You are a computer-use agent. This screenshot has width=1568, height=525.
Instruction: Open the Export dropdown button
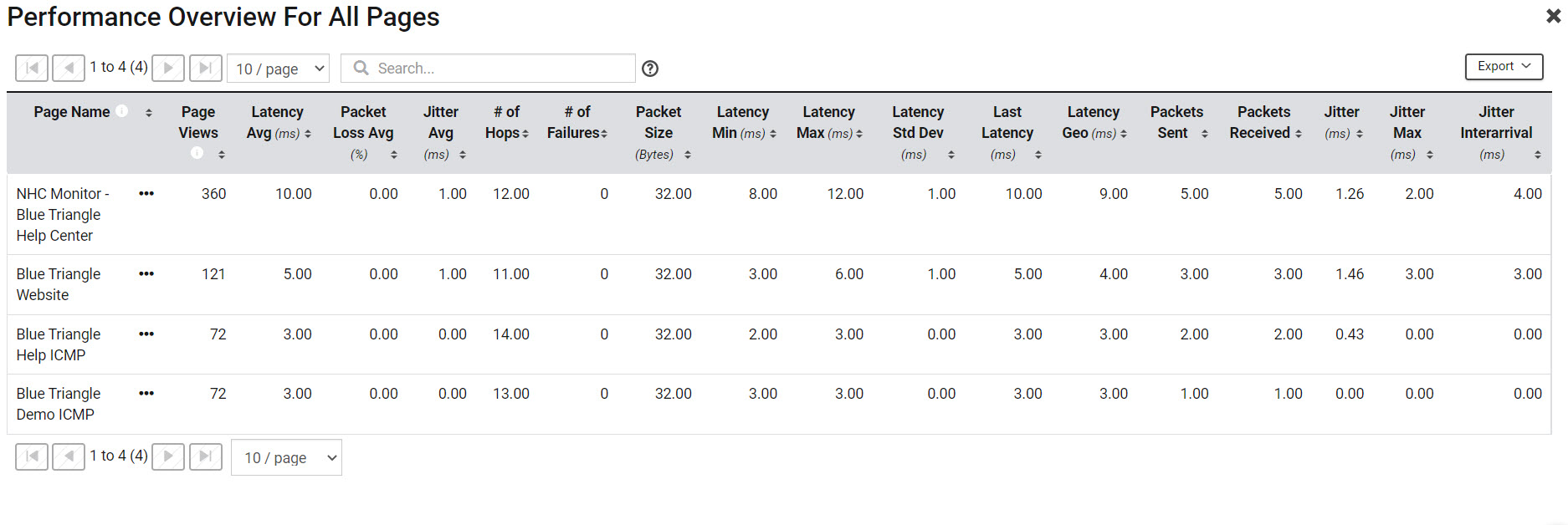(1504, 66)
